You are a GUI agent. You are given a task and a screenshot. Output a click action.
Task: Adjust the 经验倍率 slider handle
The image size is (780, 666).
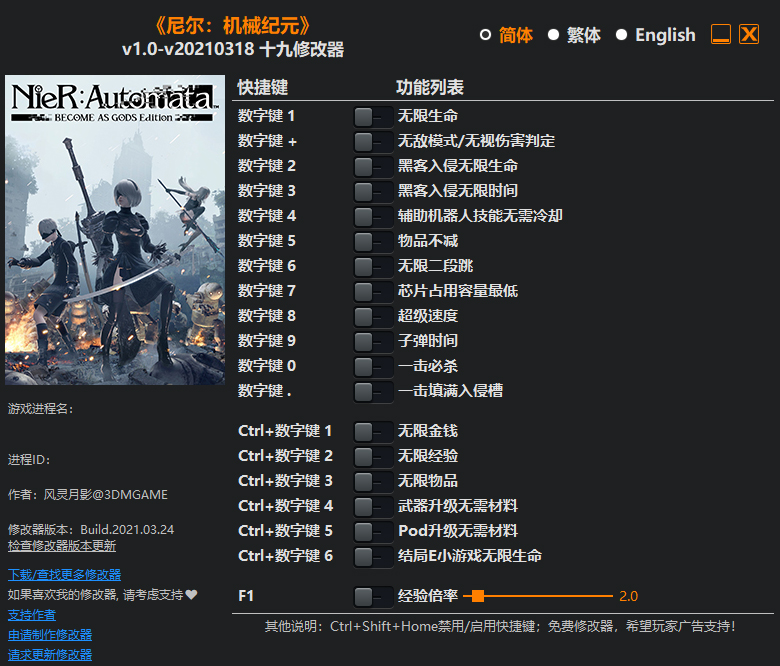click(478, 596)
